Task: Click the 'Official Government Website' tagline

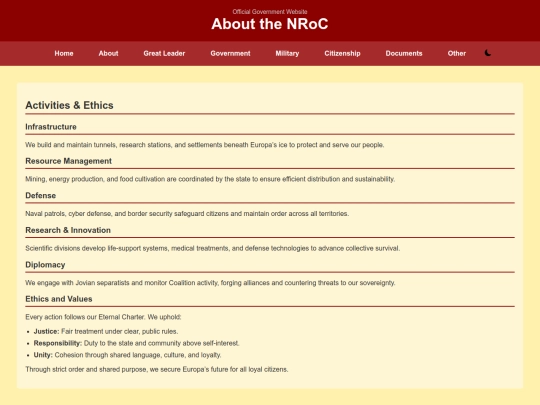Action: 270,12
